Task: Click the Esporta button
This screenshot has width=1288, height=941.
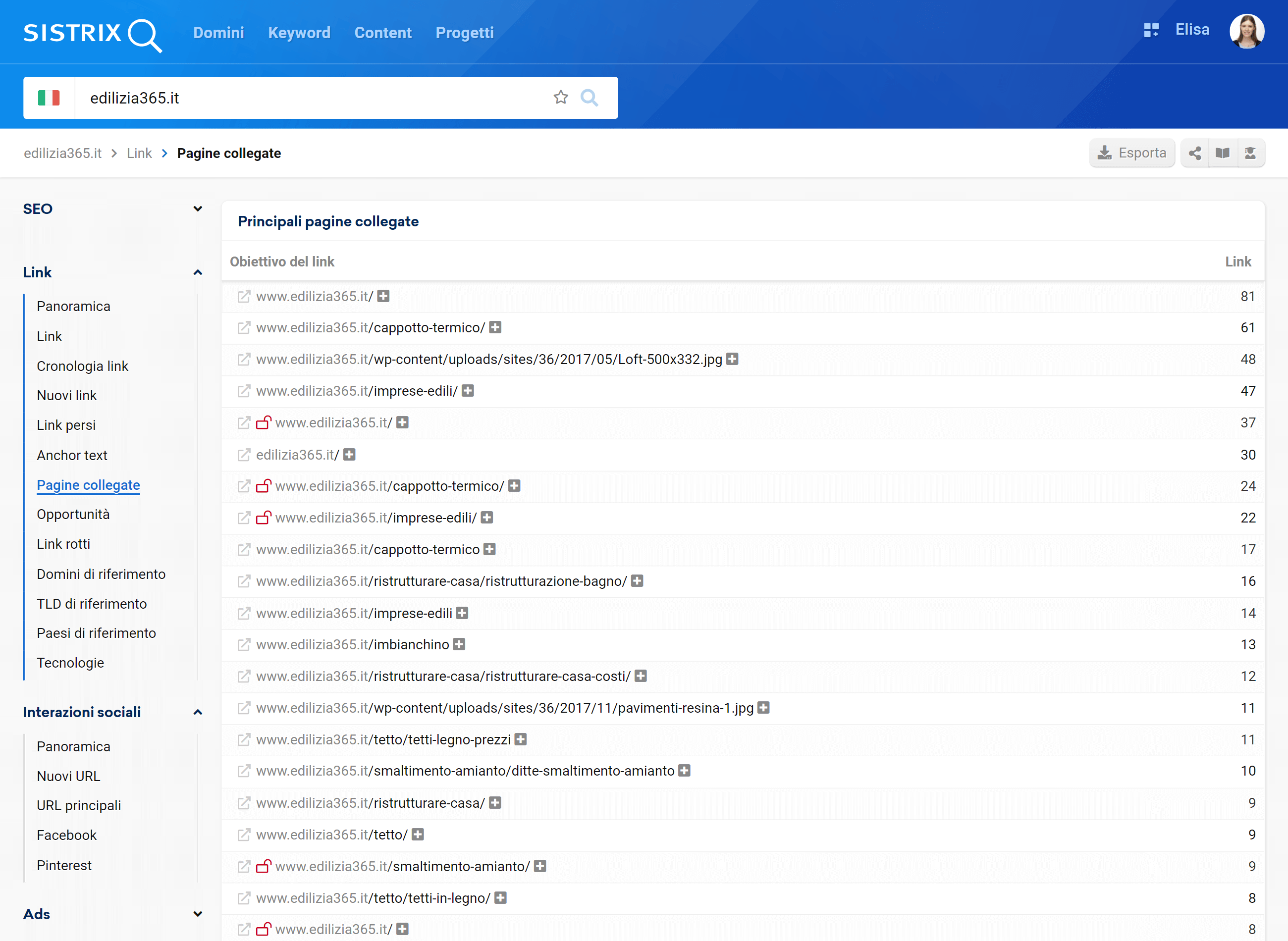Action: 1131,153
